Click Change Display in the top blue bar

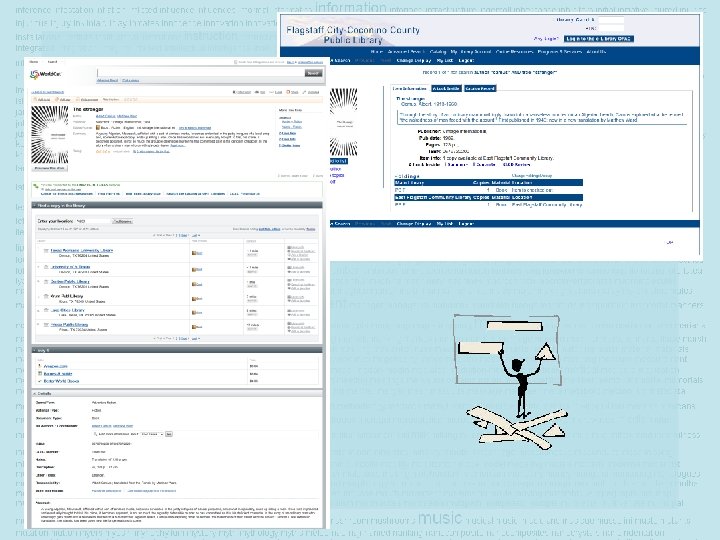click(414, 61)
